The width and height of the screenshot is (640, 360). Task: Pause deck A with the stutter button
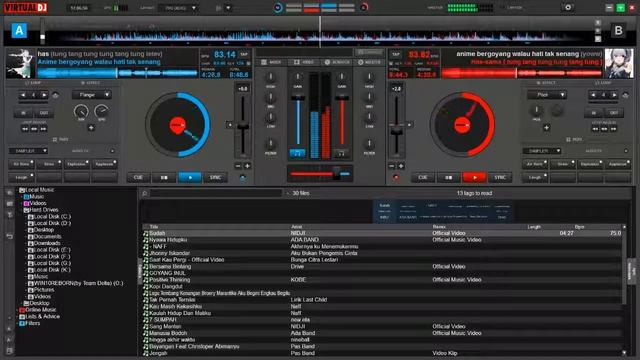pos(164,178)
